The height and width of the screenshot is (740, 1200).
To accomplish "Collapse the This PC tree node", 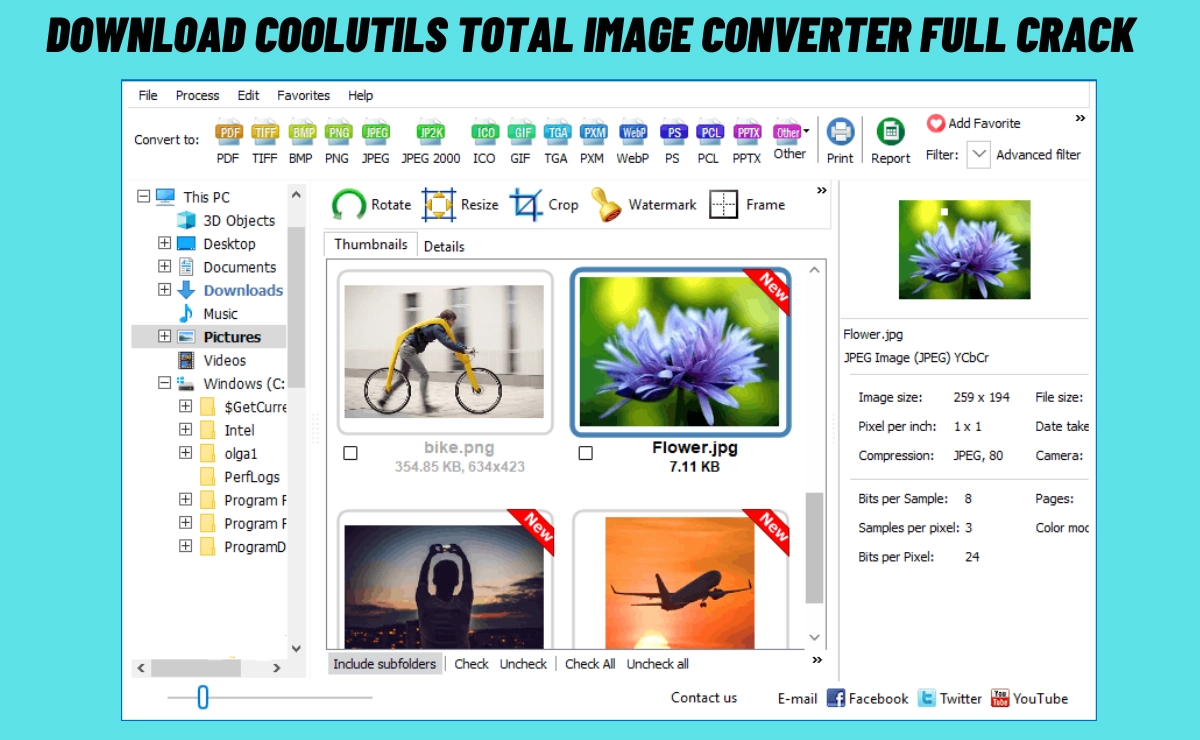I will point(143,197).
